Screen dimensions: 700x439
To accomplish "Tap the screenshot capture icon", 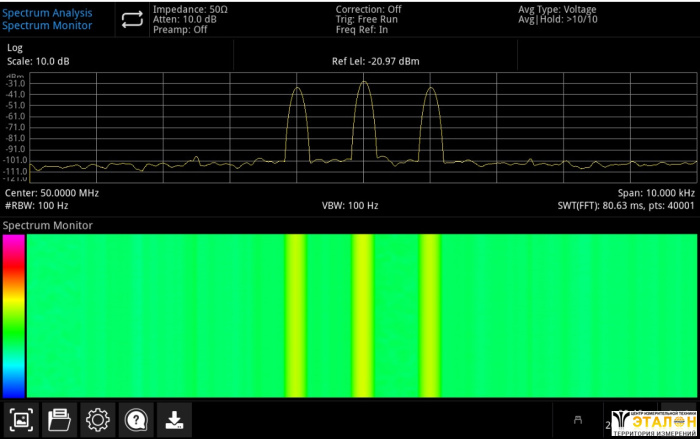I will [20, 420].
